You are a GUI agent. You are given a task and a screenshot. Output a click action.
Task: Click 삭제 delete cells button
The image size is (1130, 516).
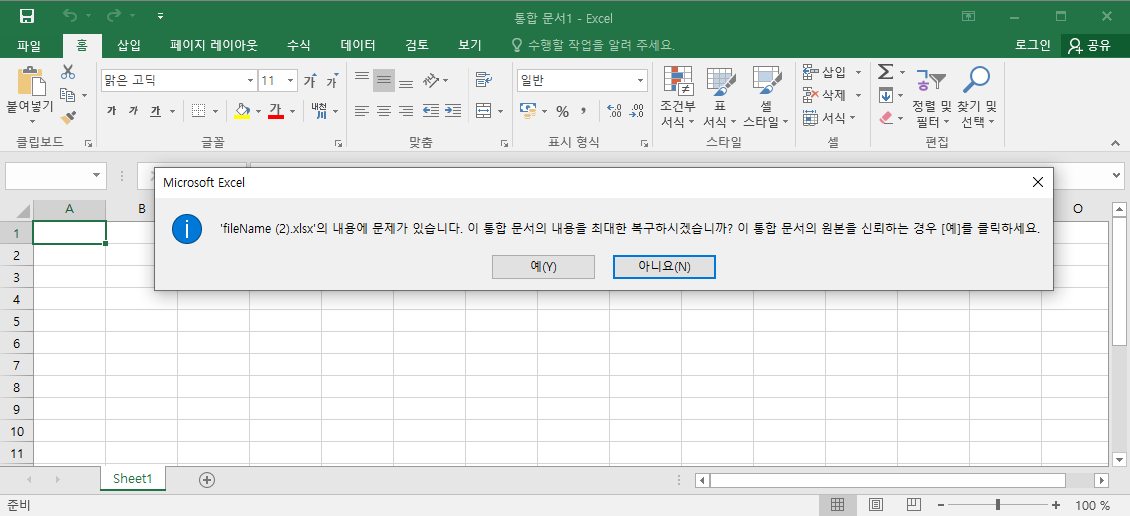click(x=824, y=95)
